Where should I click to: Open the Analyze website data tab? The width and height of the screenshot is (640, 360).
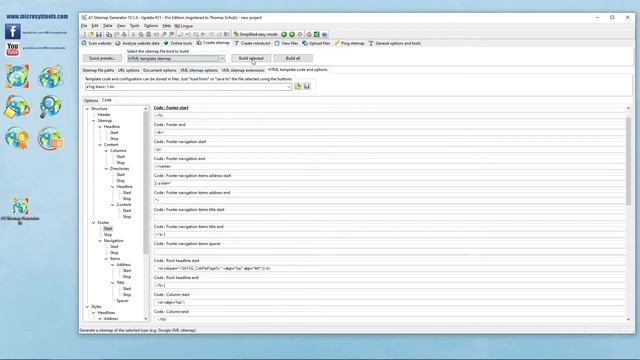pyautogui.click(x=138, y=43)
